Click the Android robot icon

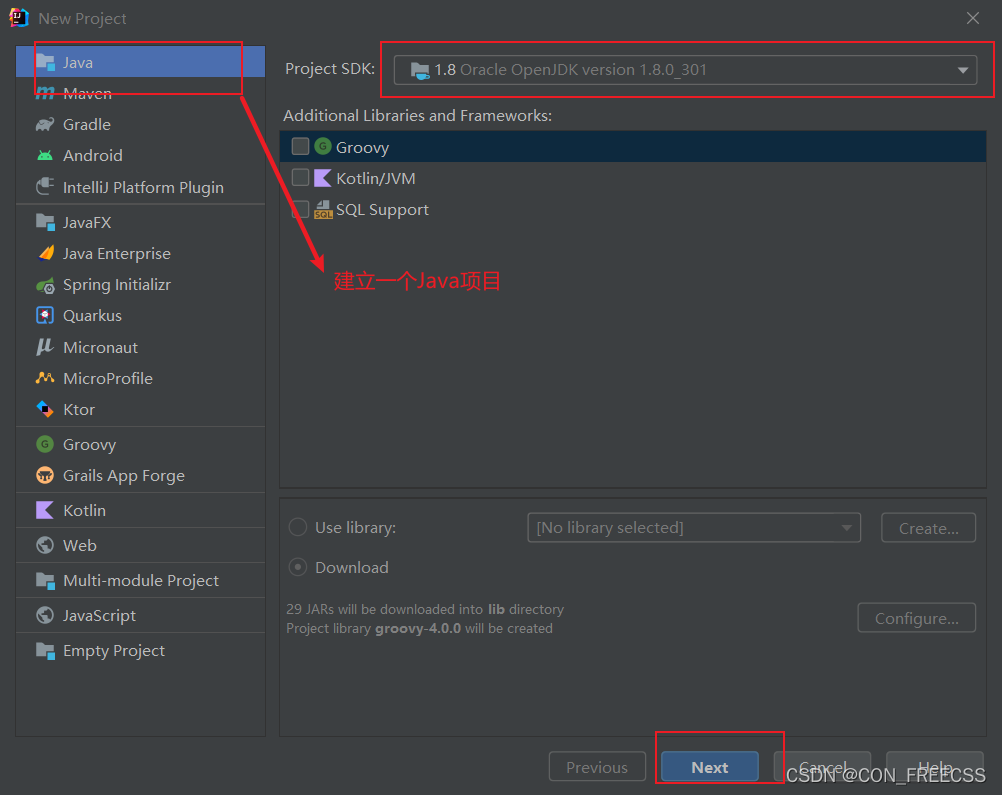(45, 155)
